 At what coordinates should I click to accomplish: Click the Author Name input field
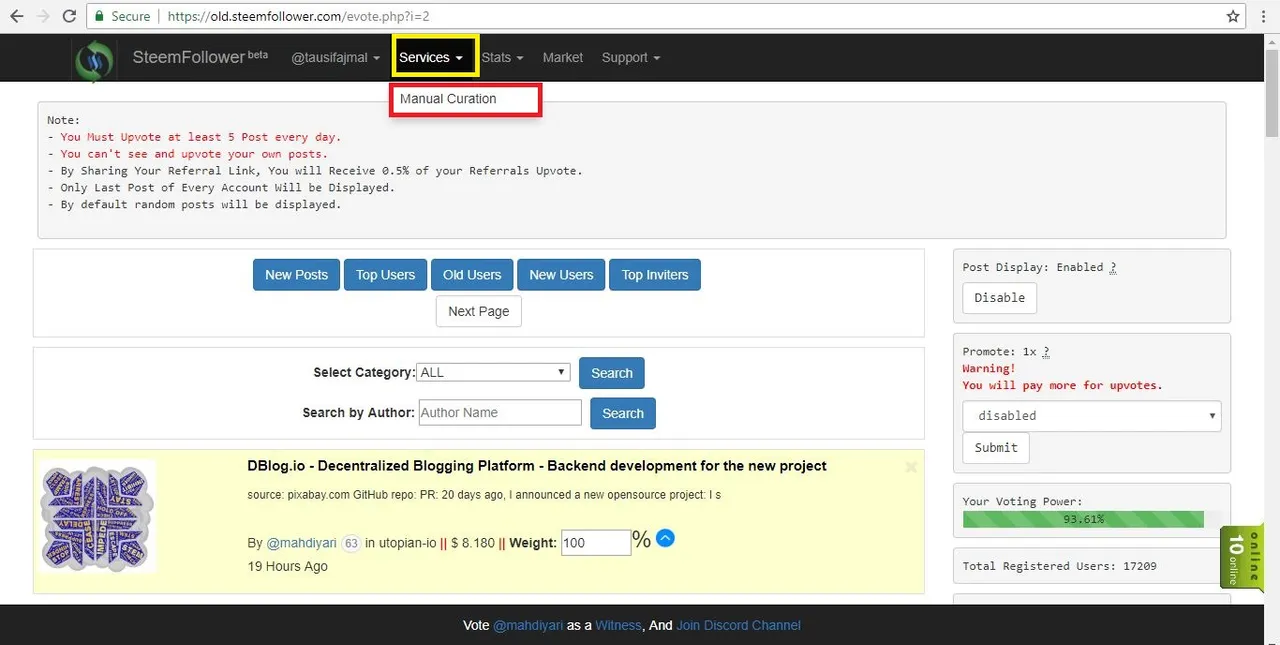point(500,412)
